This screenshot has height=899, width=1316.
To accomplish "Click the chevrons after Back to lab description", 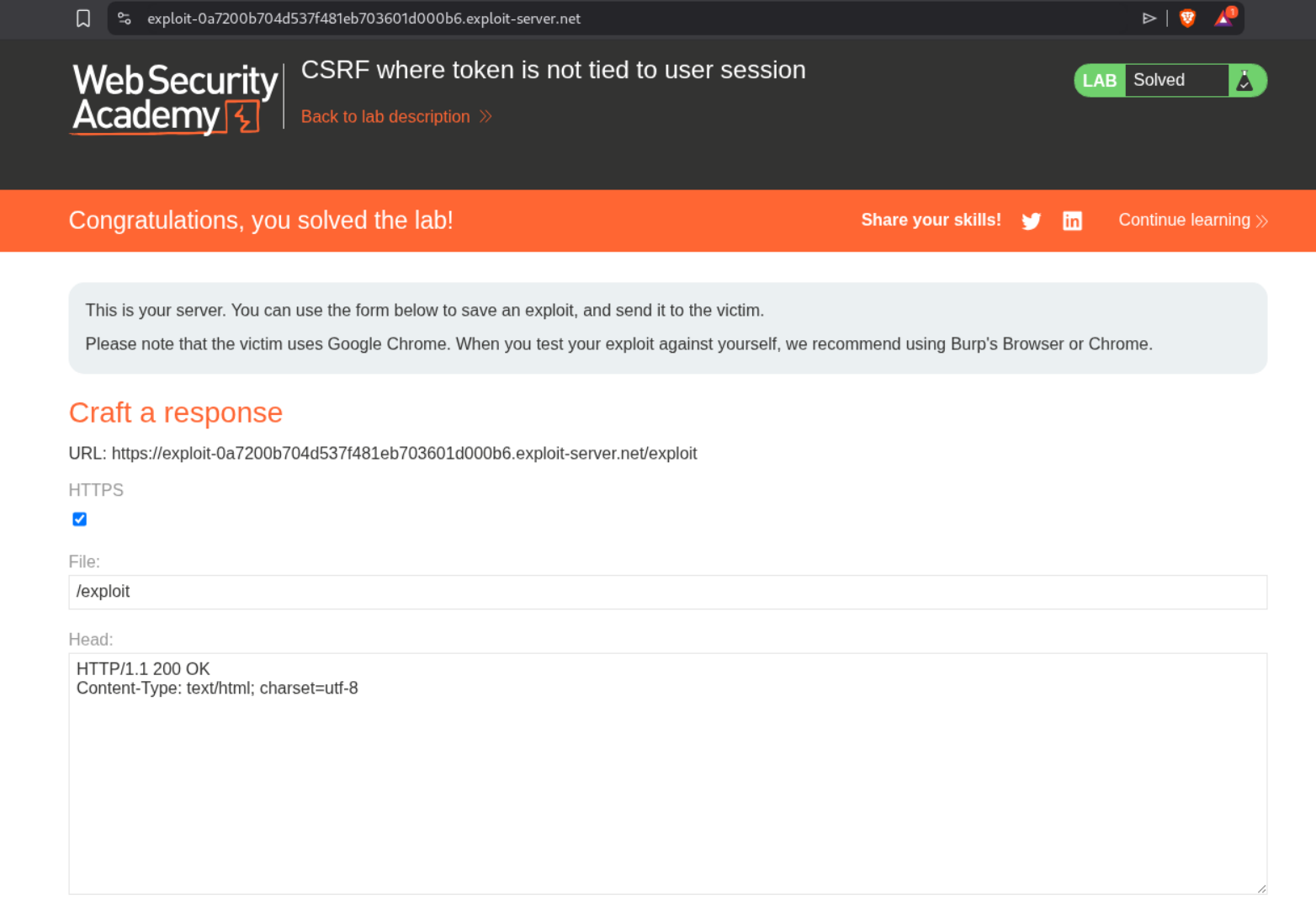I will coord(486,117).
